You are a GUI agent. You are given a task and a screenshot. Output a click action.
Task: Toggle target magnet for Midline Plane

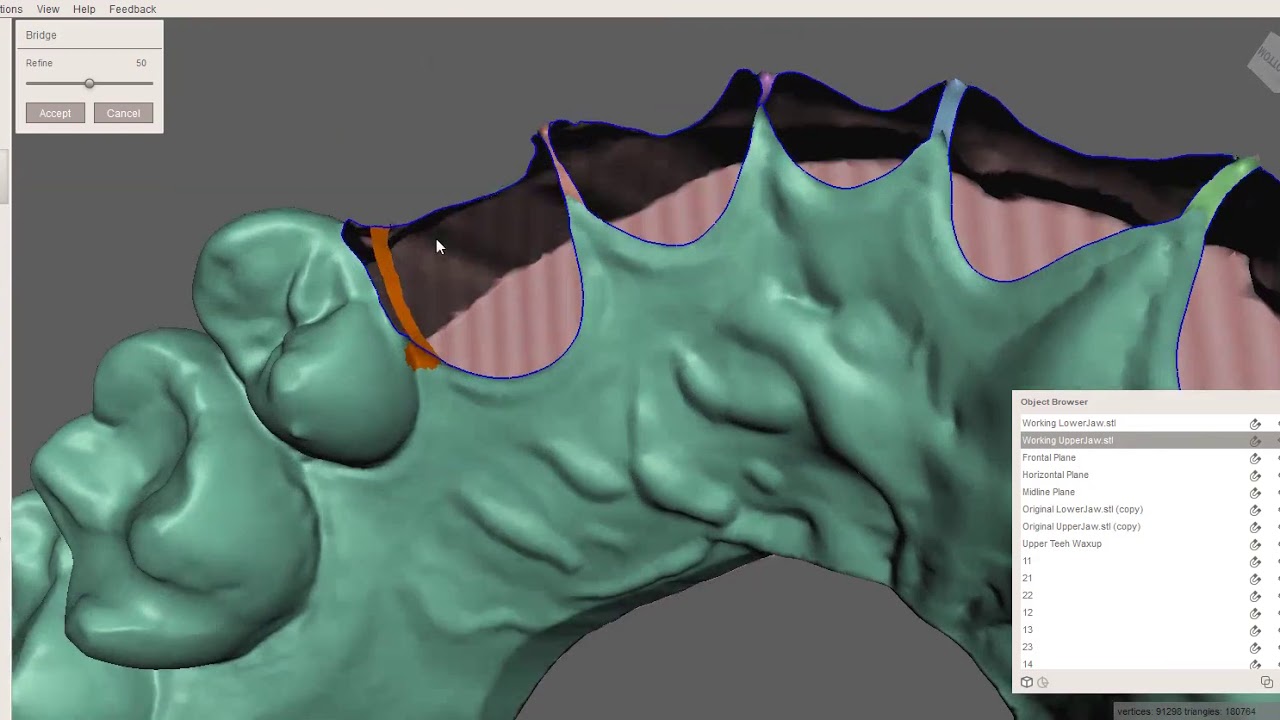pyautogui.click(x=1255, y=493)
